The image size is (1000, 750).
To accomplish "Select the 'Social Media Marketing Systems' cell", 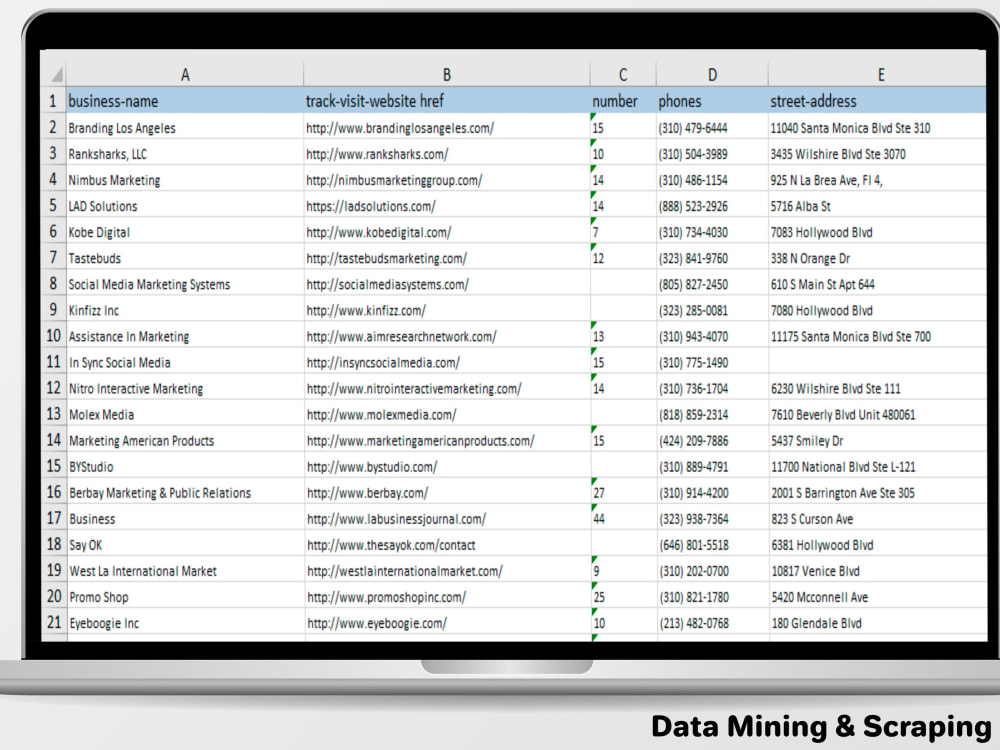I will [185, 284].
